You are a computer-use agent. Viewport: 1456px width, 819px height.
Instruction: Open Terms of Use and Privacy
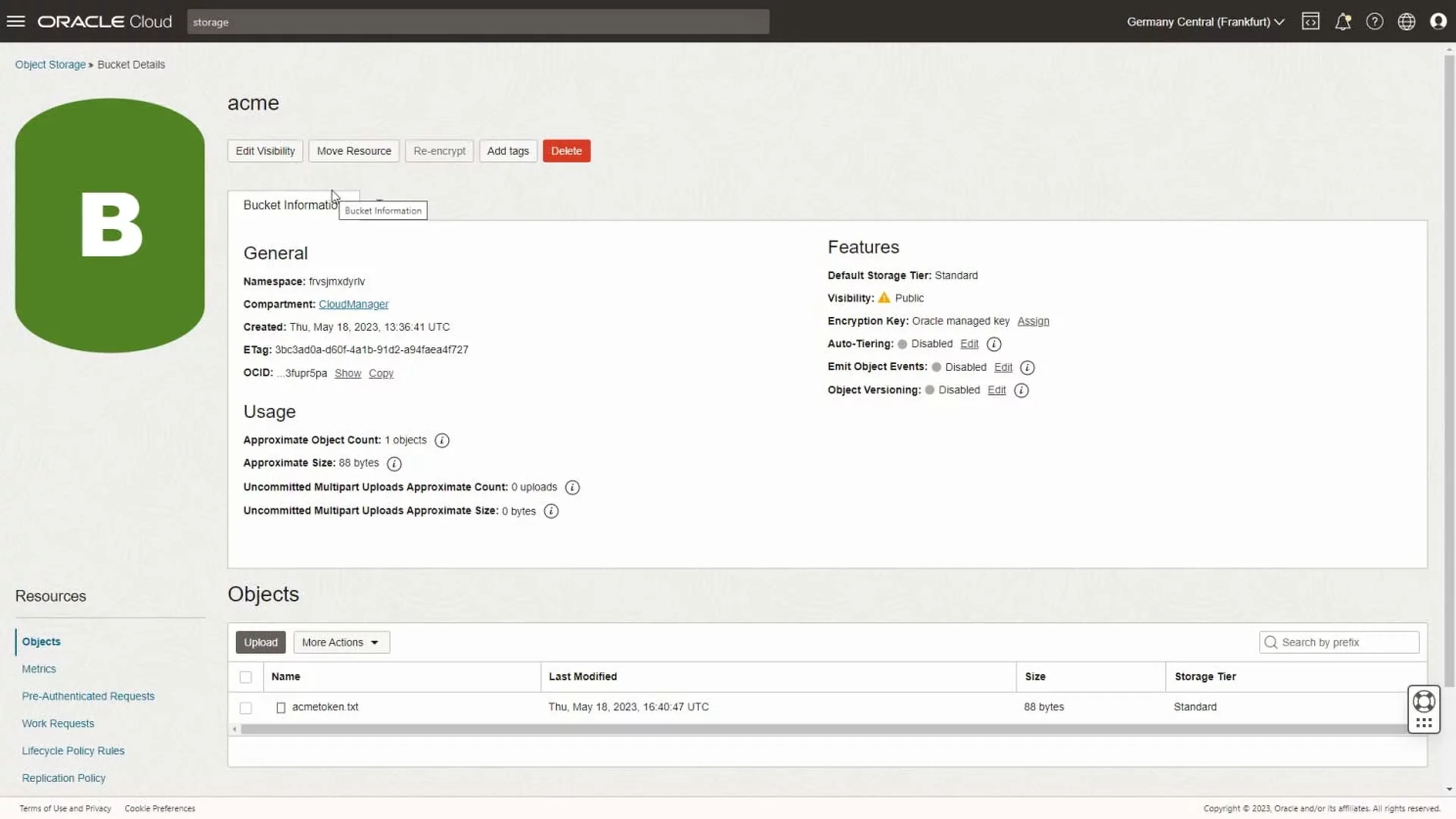coord(65,808)
